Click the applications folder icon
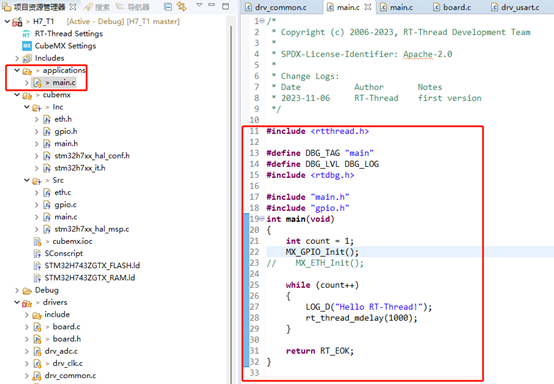554x384 pixels. pos(27,71)
